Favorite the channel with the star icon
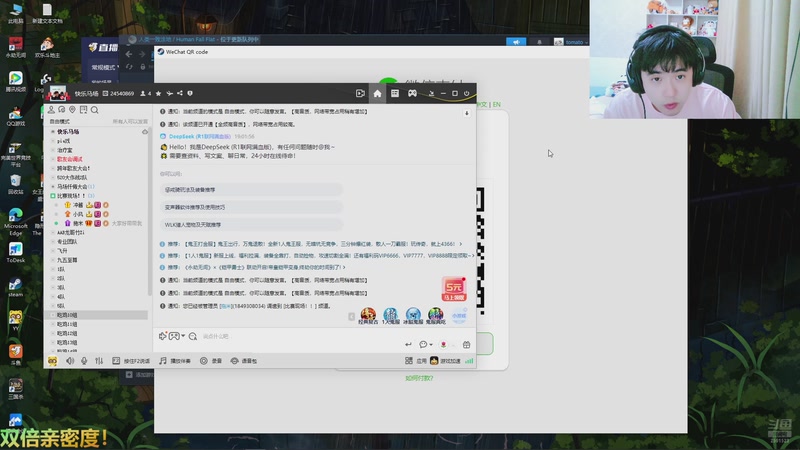The height and width of the screenshot is (450, 800). pyautogui.click(x=159, y=93)
